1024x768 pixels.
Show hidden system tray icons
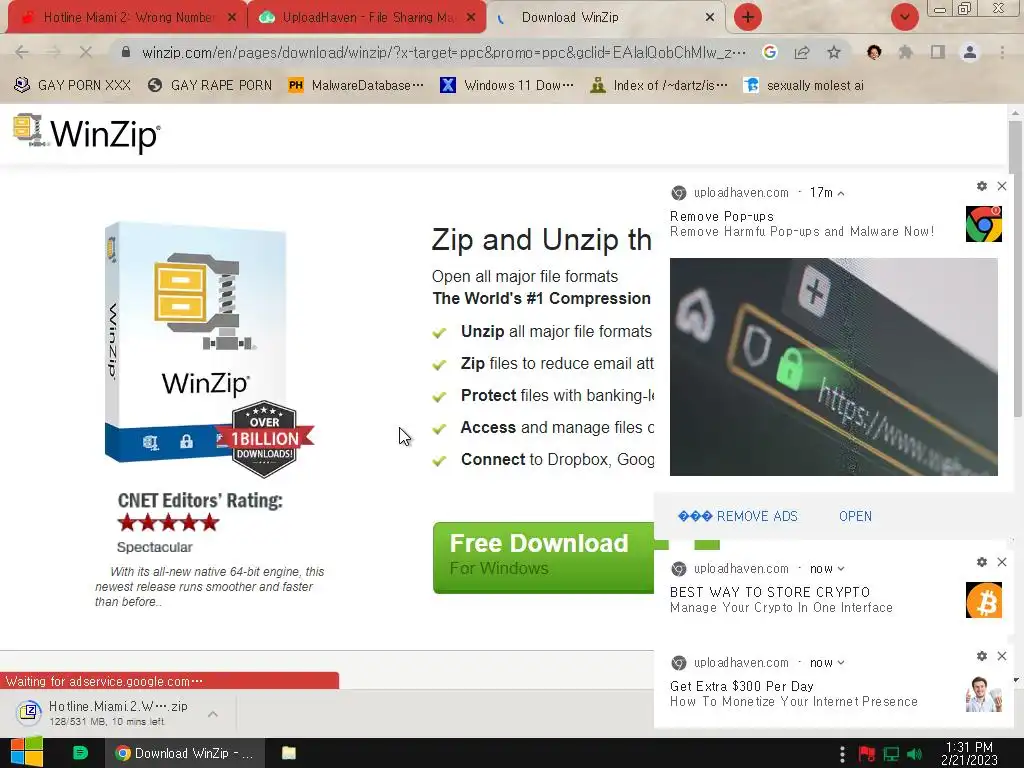pos(842,754)
